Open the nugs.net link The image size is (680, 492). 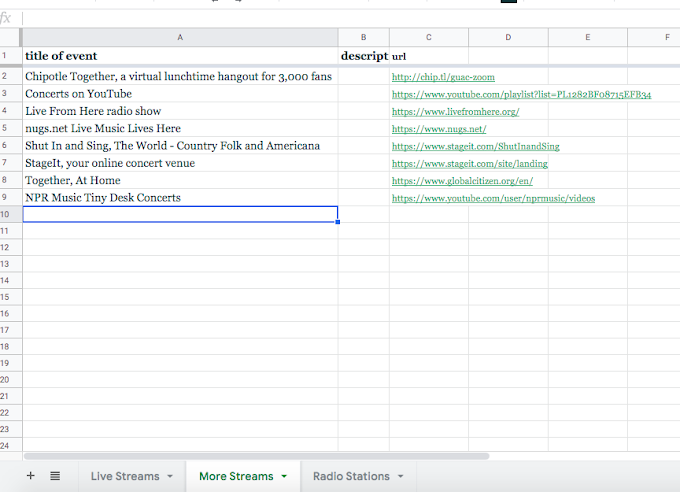point(439,129)
